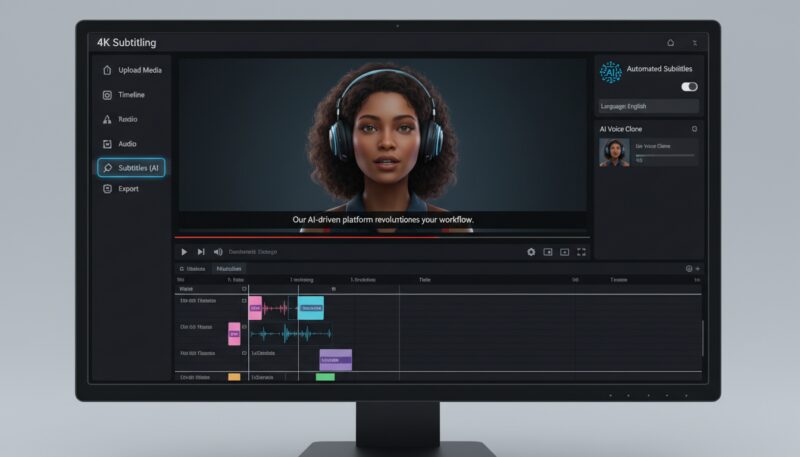Click the Radio sidebar icon
Screen dimensions: 800x457
pyautogui.click(x=107, y=119)
